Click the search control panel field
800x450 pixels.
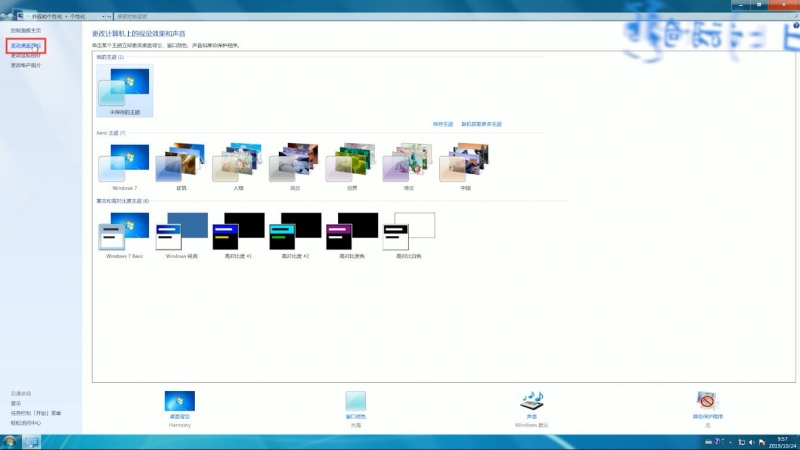pyautogui.click(x=455, y=16)
